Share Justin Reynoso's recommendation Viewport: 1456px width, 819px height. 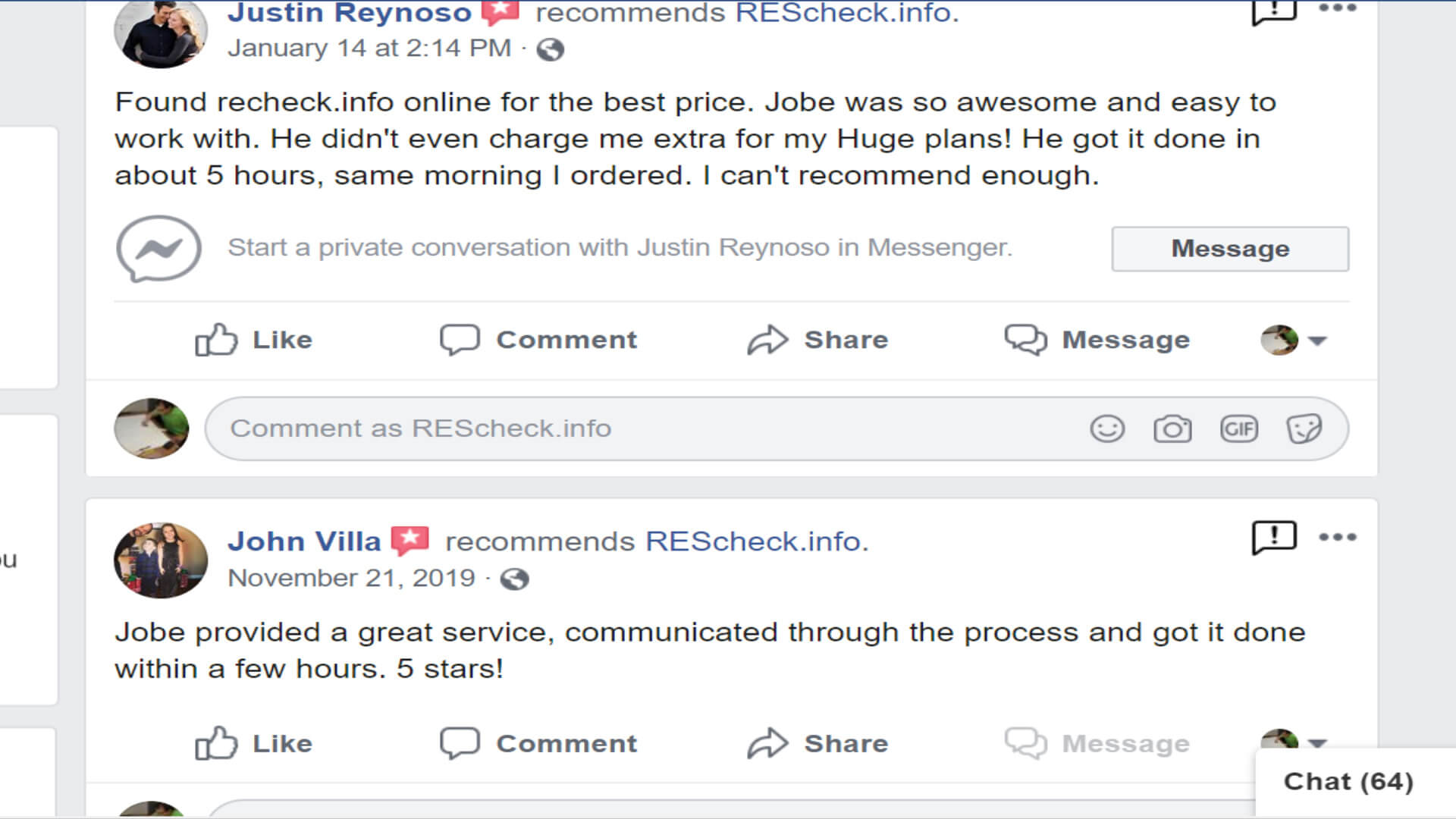click(x=817, y=340)
